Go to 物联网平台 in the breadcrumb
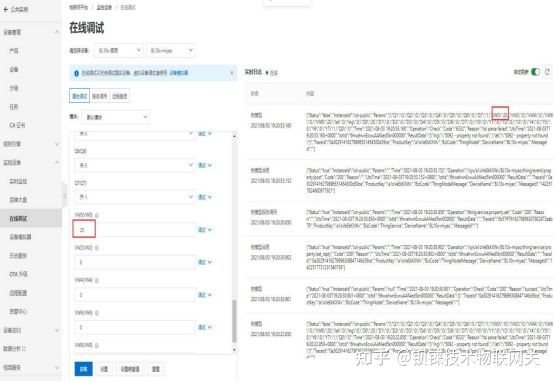Viewport: 554px width, 382px height. coord(78,7)
